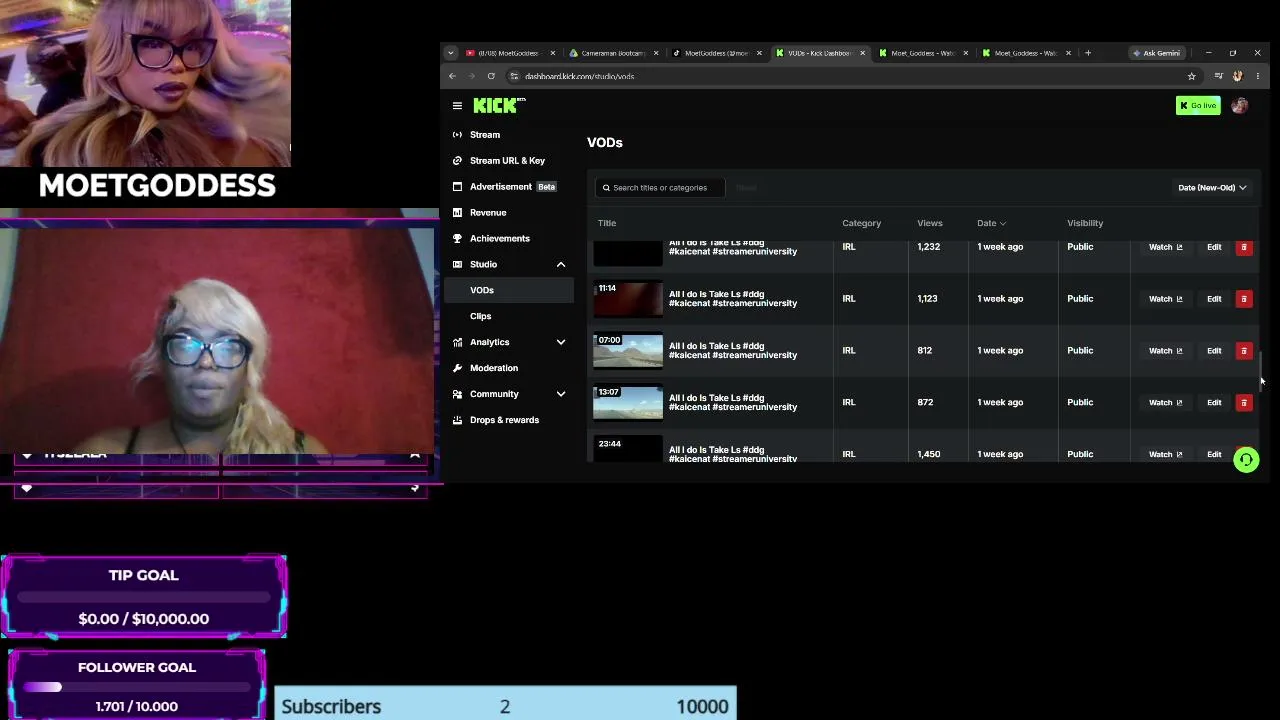Open the tab search dropdown arrow

[450, 53]
